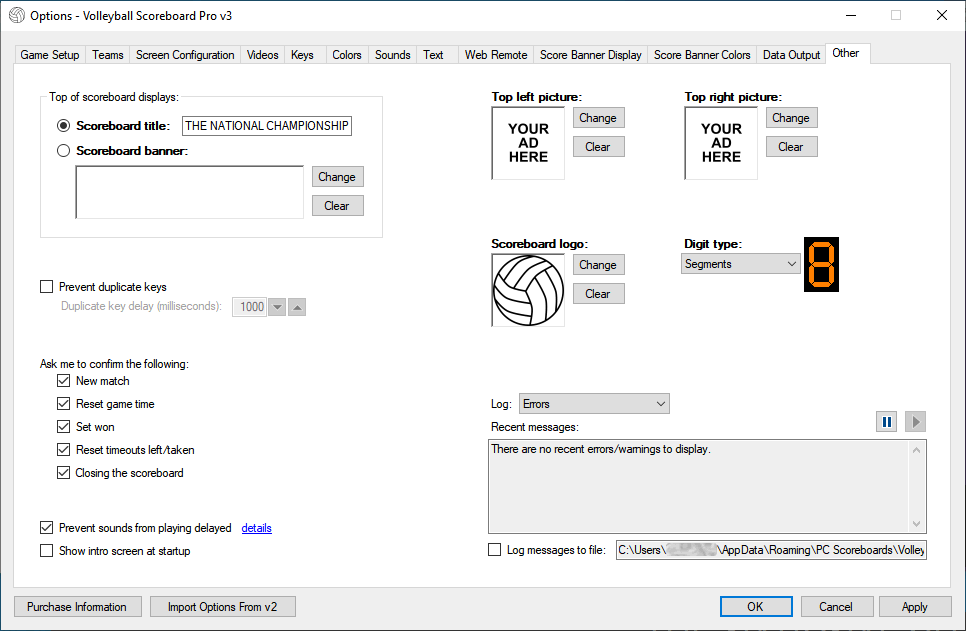Click the play log messages icon

(x=915, y=422)
